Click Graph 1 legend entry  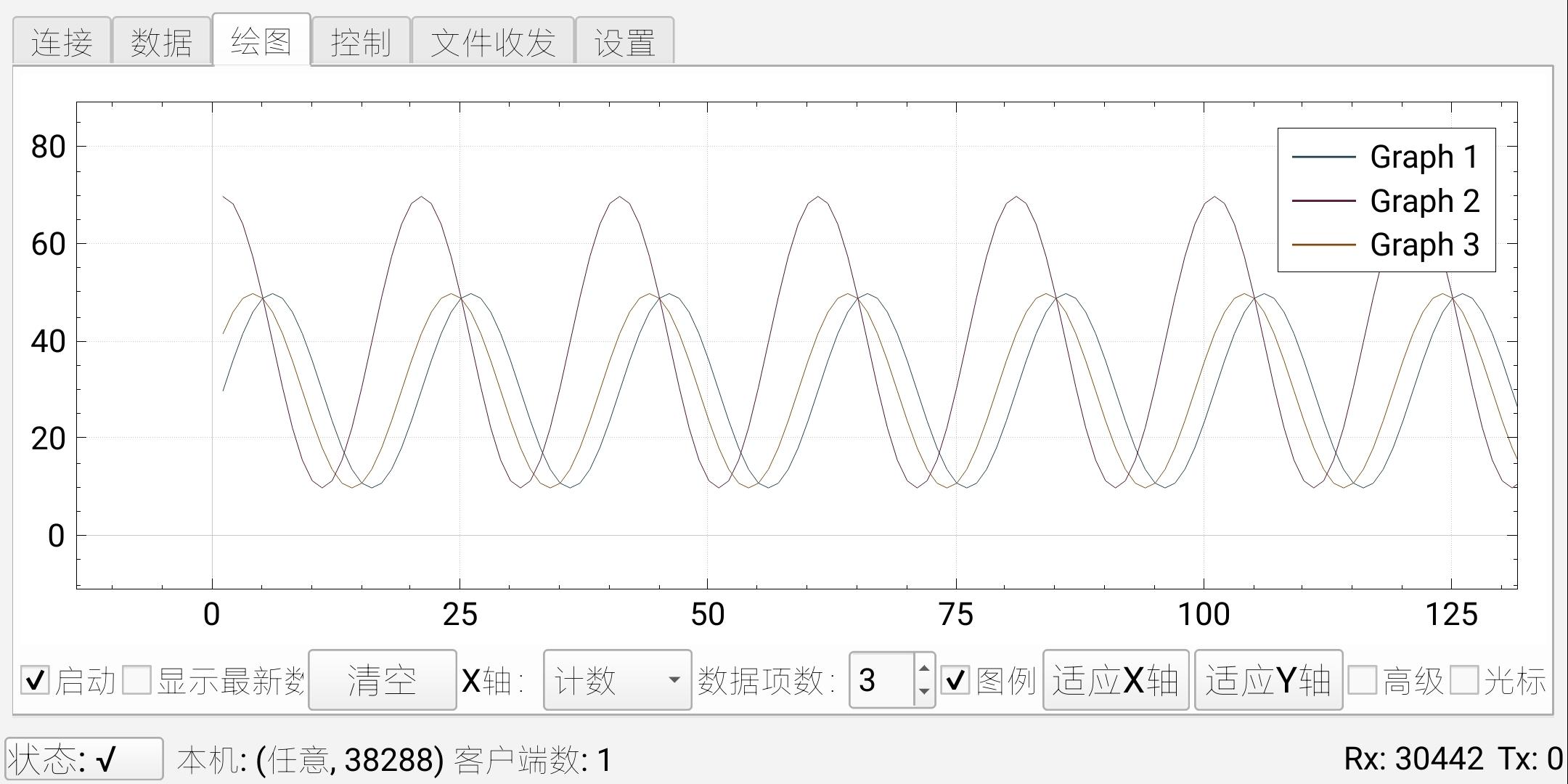coord(1423,157)
